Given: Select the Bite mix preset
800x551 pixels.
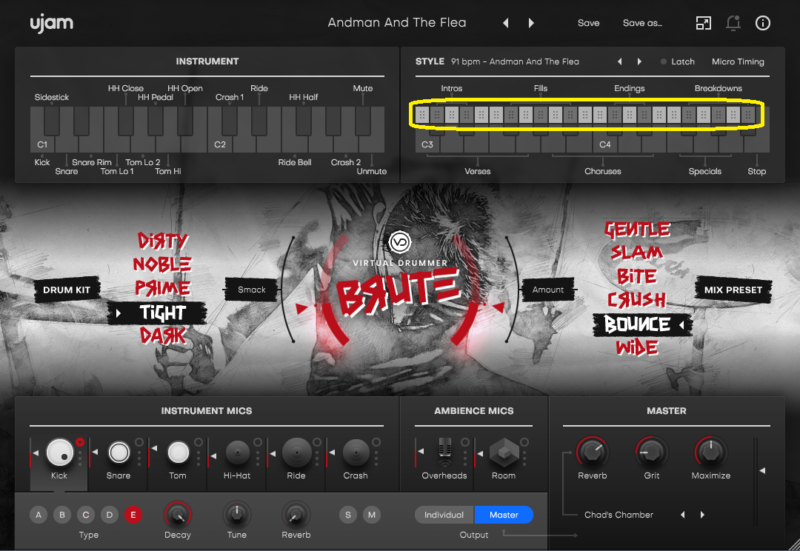Looking at the screenshot, I should coord(637,276).
